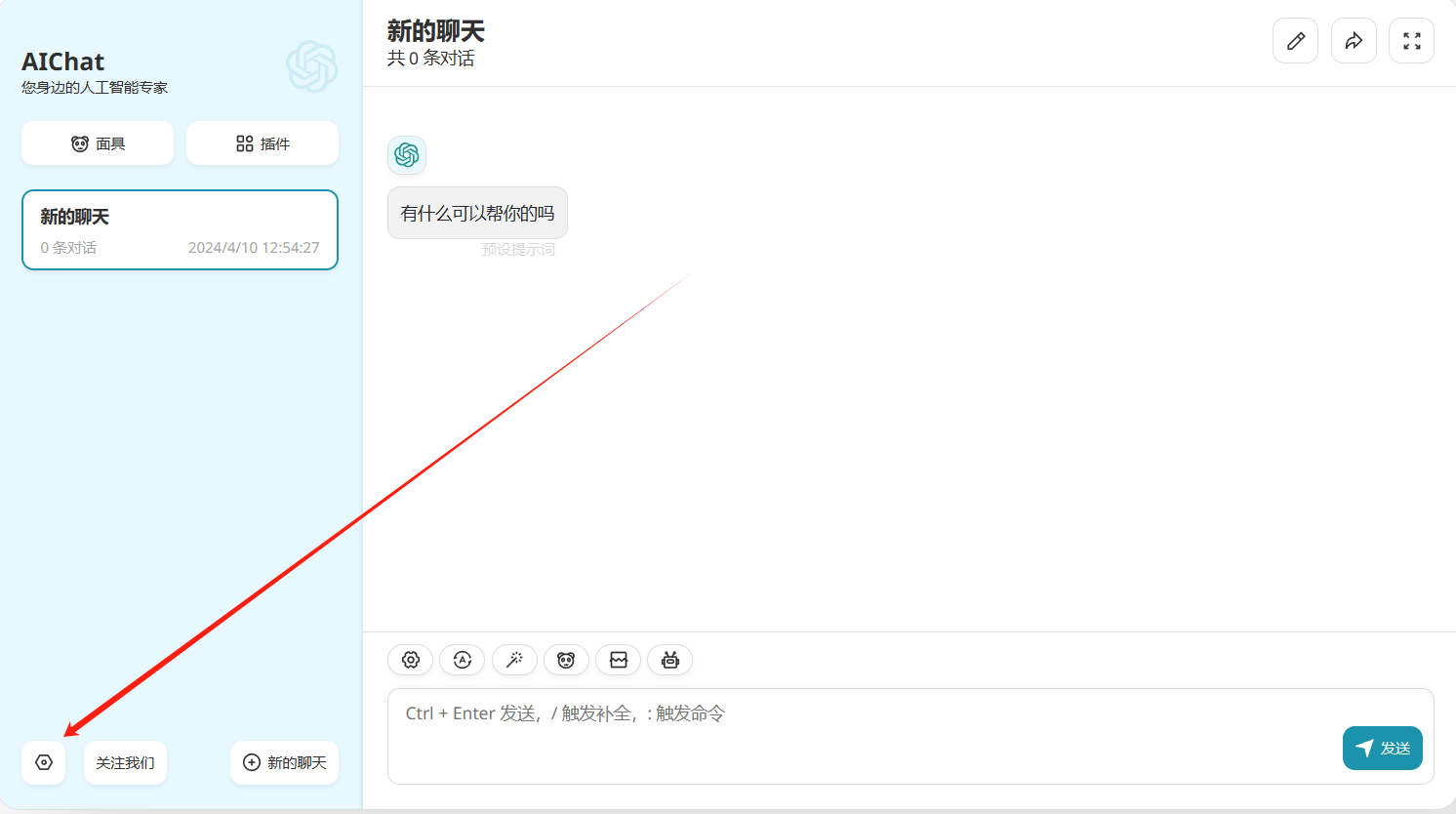Click the pencil icon to rename the chat
1456x814 pixels.
tap(1295, 41)
